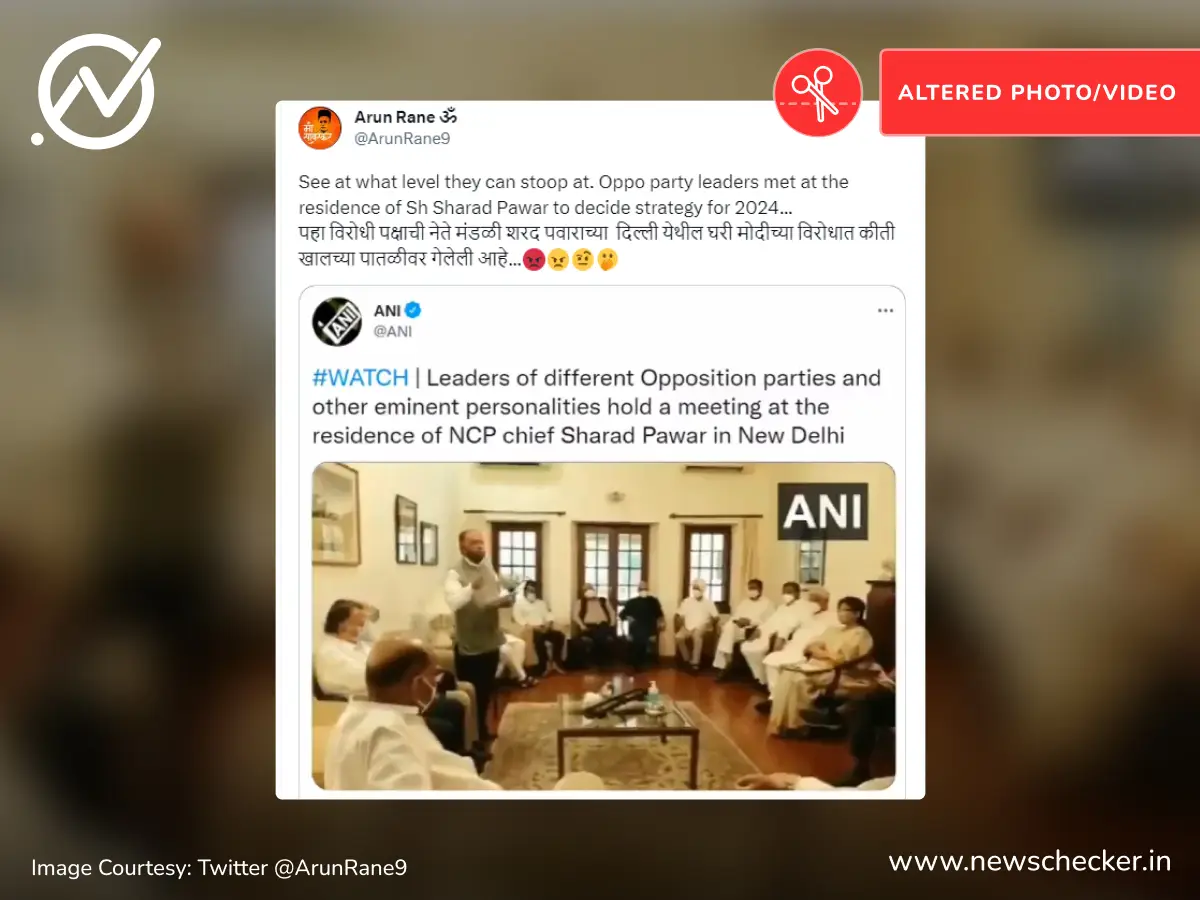Viewport: 1200px width, 900px height.
Task: Open the #WATCH hashtag link
Action: click(360, 378)
